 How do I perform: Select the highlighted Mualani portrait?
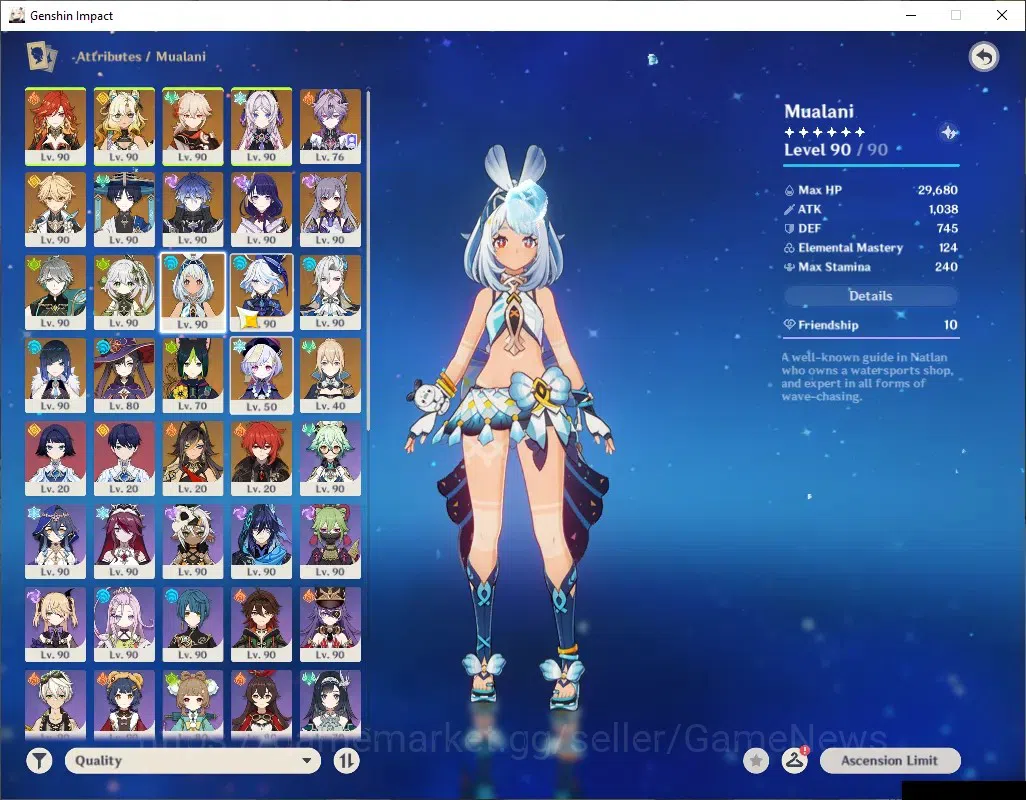coord(193,293)
